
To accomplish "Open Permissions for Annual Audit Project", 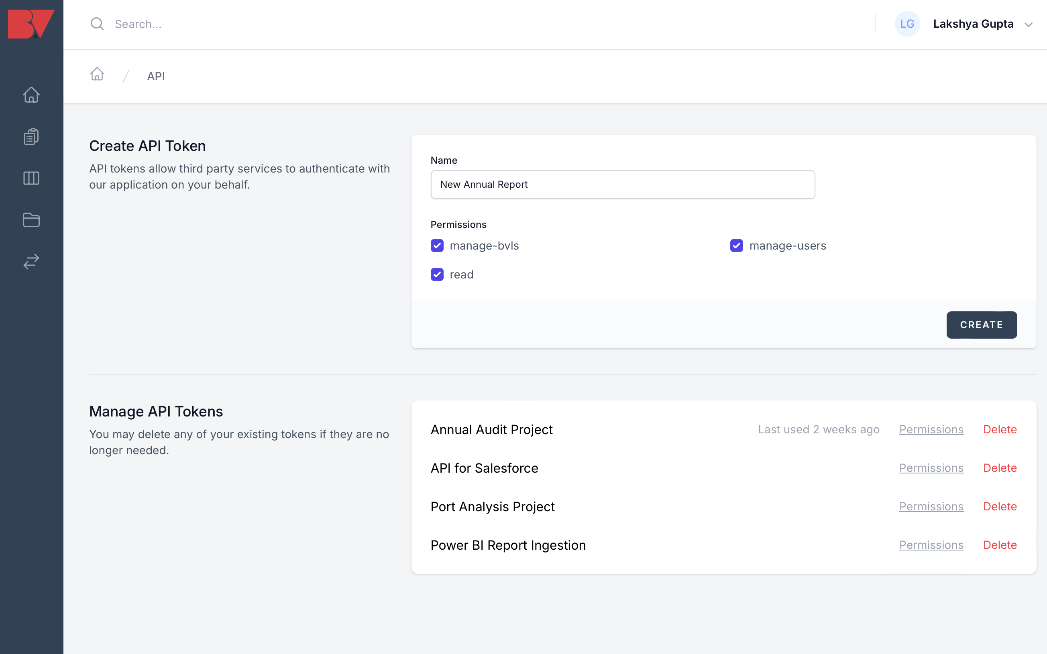I will (x=931, y=430).
